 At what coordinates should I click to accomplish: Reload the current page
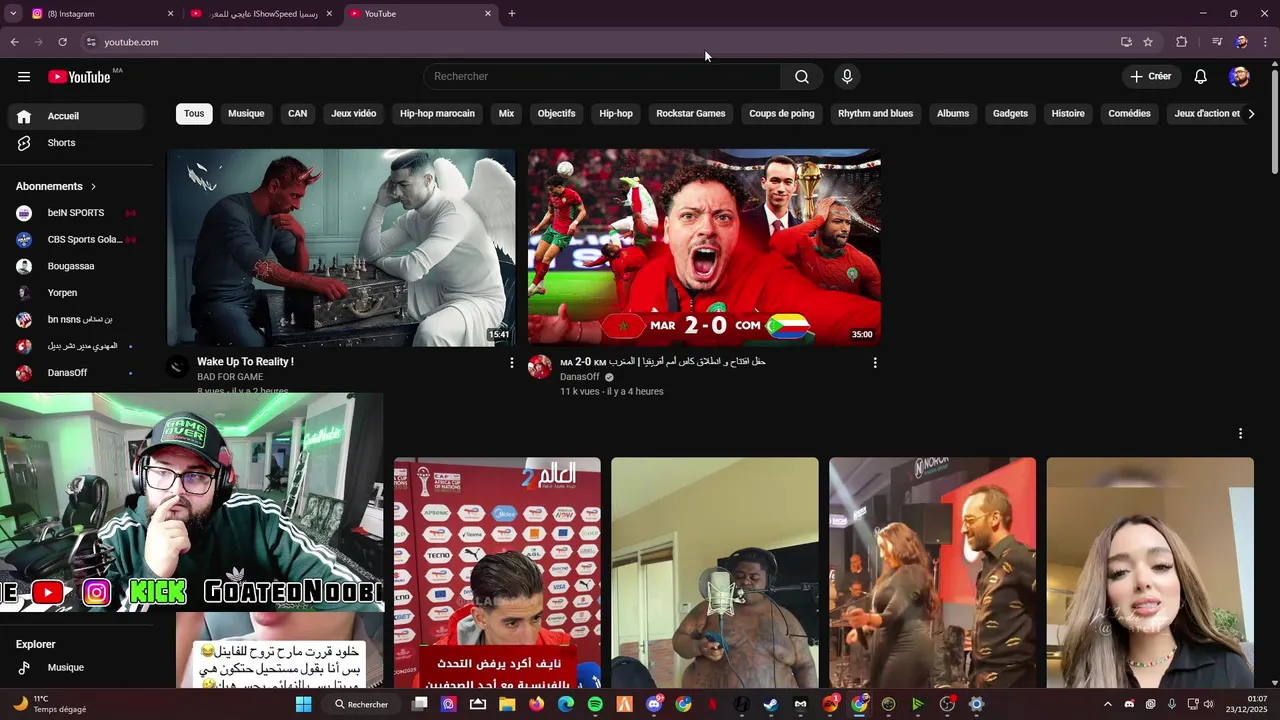[62, 42]
